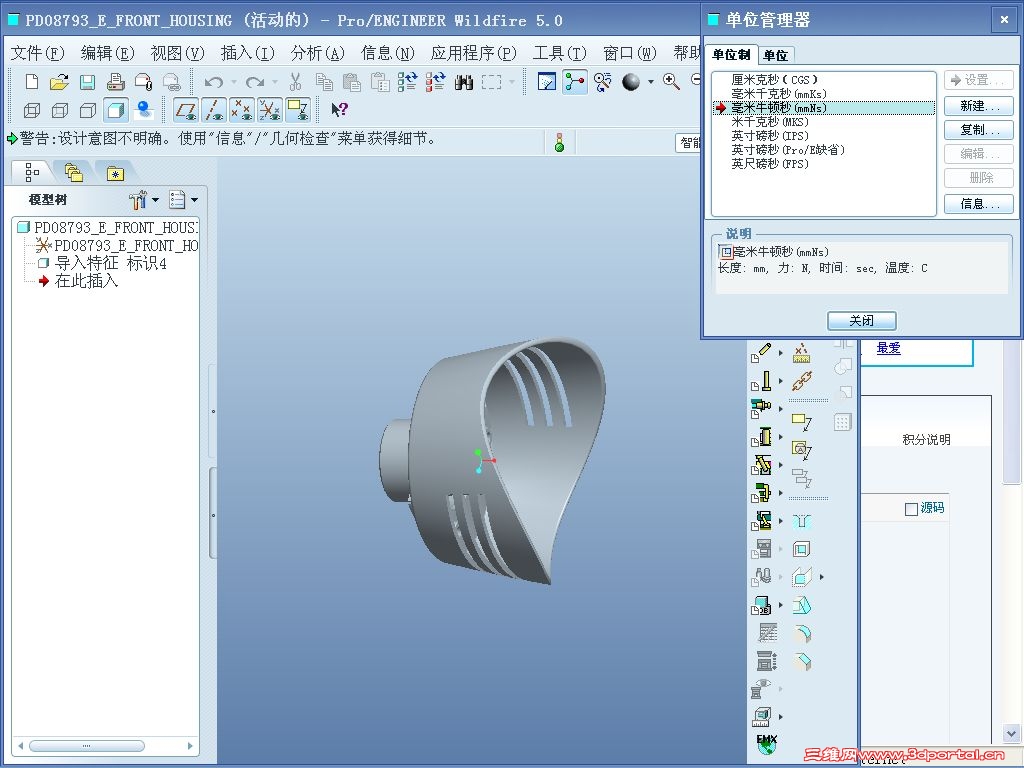Viewport: 1024px width, 768px height.
Task: Click the zoom-in magnifier icon
Action: [671, 82]
